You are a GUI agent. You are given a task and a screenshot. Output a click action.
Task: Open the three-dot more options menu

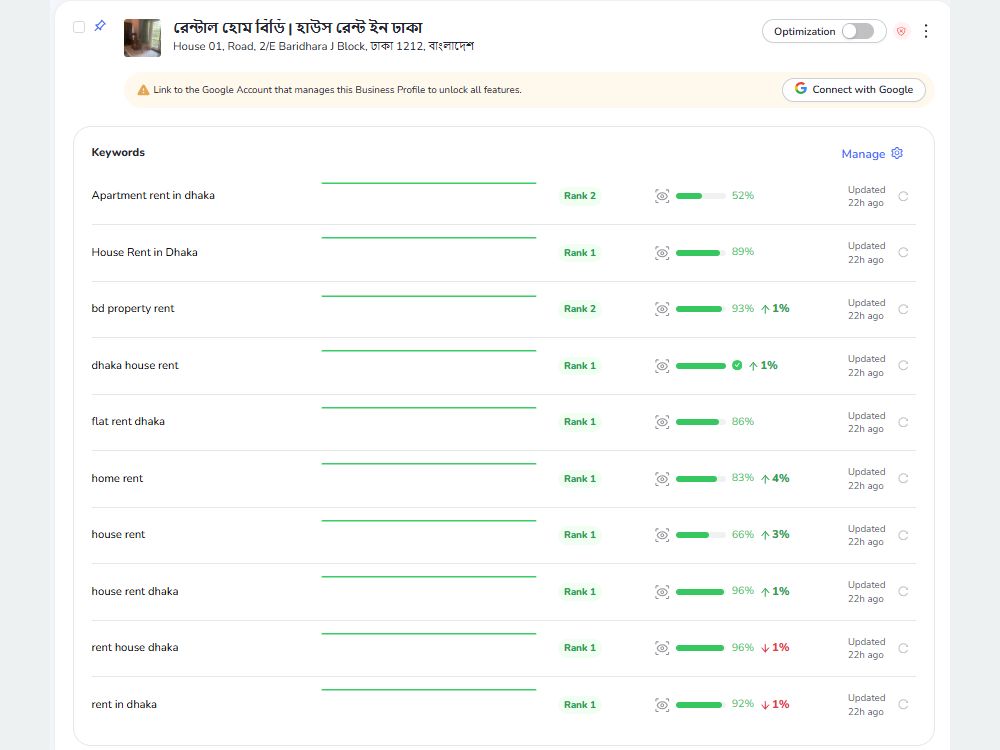click(x=925, y=31)
